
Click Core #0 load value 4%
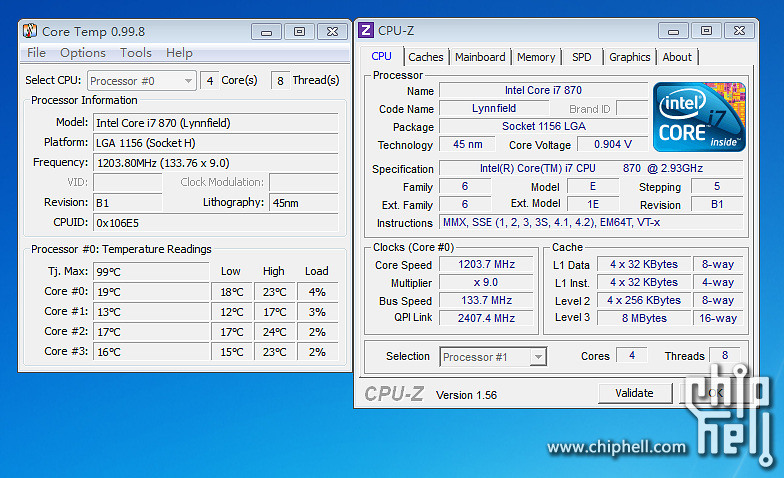pos(317,292)
